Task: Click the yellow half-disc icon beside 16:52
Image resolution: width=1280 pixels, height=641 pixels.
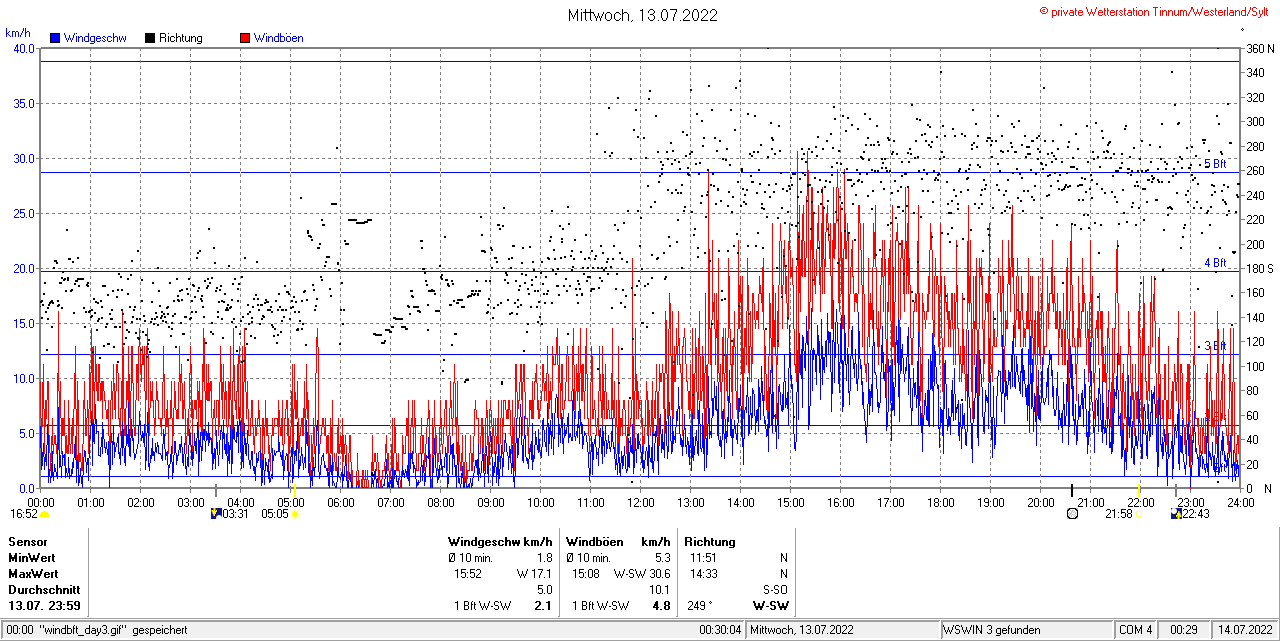Action: [45, 514]
